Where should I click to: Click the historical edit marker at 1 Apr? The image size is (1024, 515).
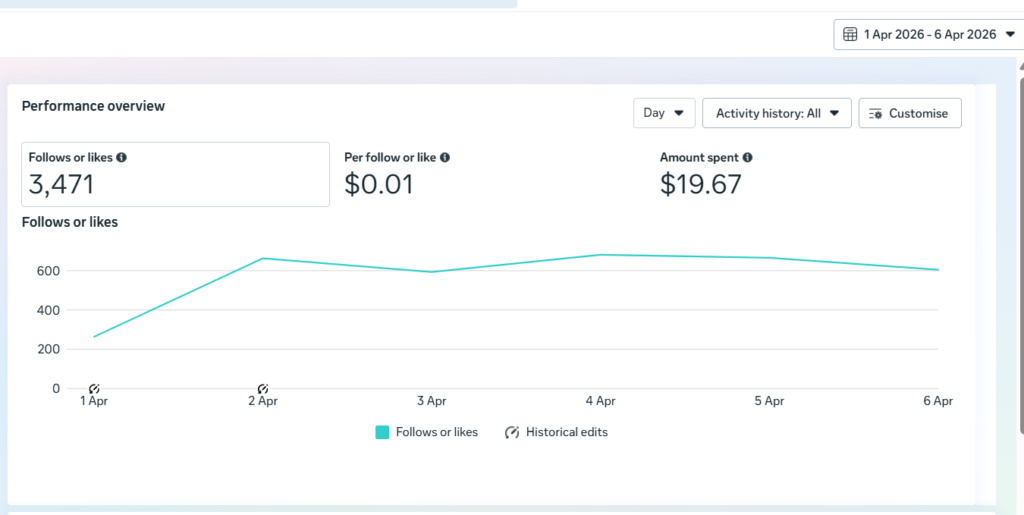[94, 388]
